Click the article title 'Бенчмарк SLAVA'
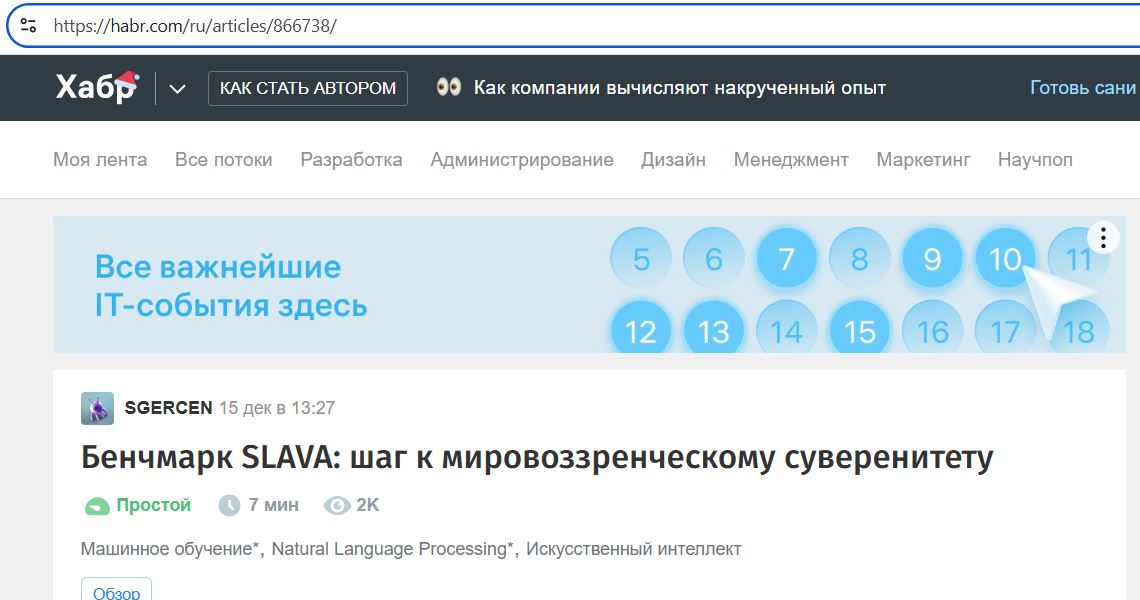 tap(537, 458)
